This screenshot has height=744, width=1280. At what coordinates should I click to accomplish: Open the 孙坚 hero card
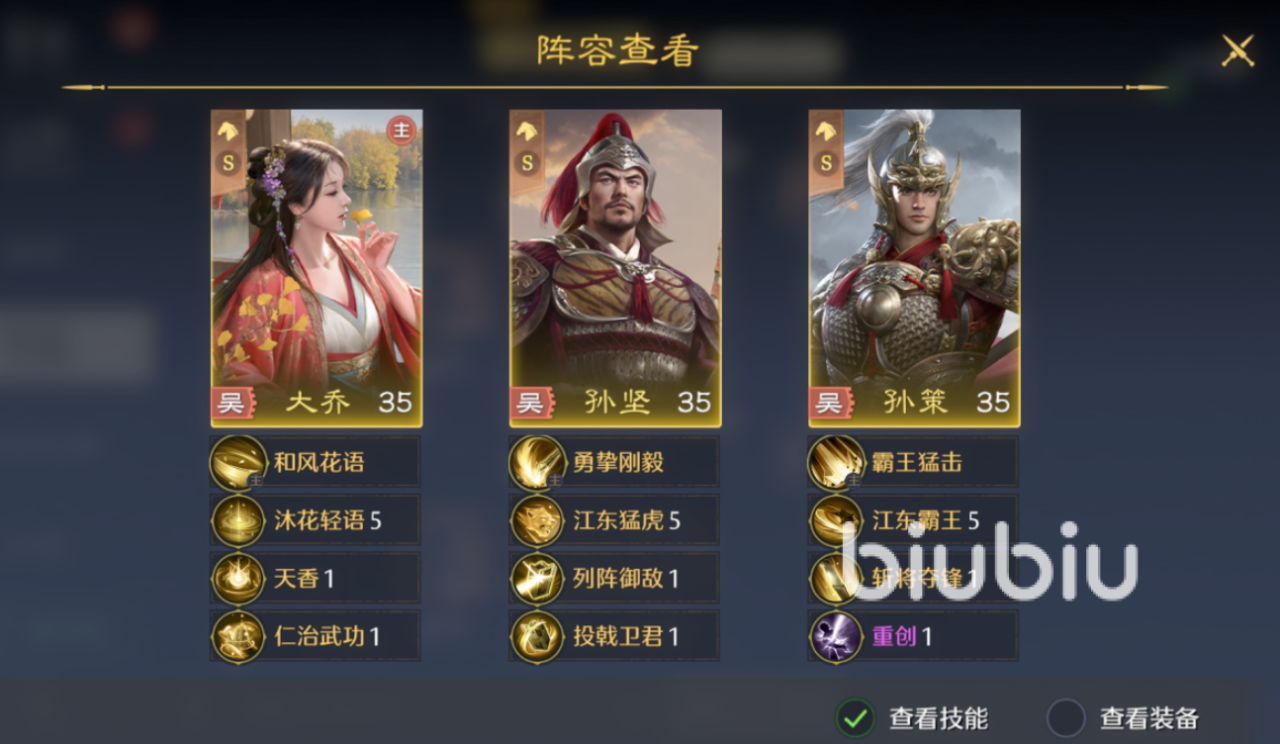pyautogui.click(x=615, y=268)
